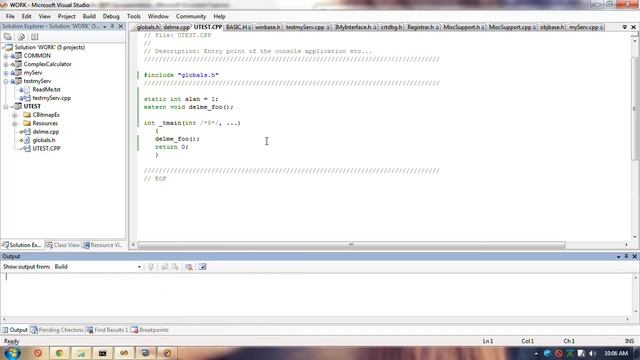This screenshot has width=640, height=360.
Task: Toggle auto hide pin on Output panel
Action: coord(626,256)
